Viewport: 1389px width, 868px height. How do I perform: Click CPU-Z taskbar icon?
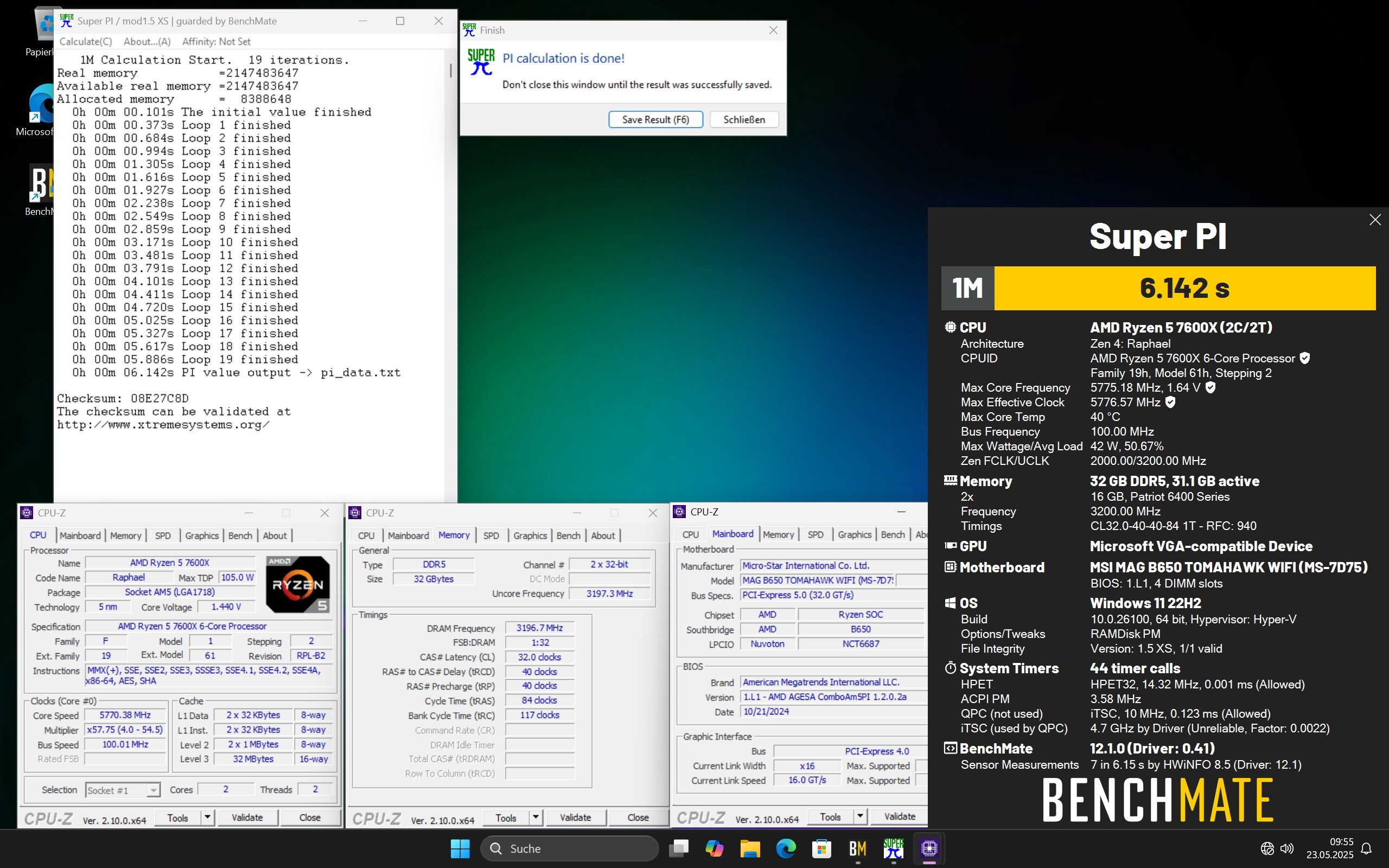929,848
